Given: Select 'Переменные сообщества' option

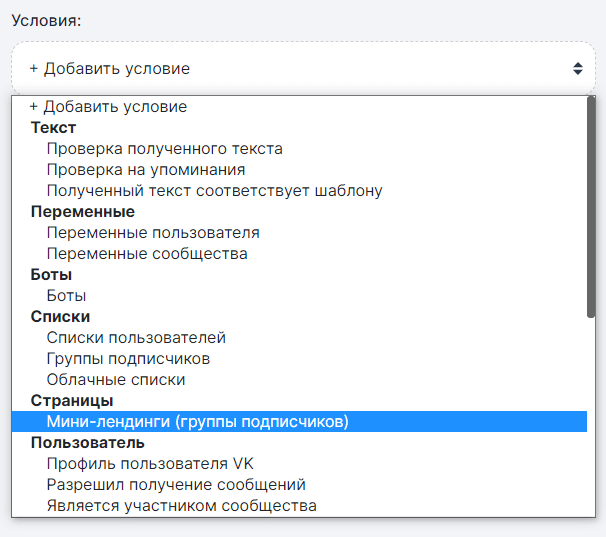Looking at the screenshot, I should pyautogui.click(x=146, y=254).
